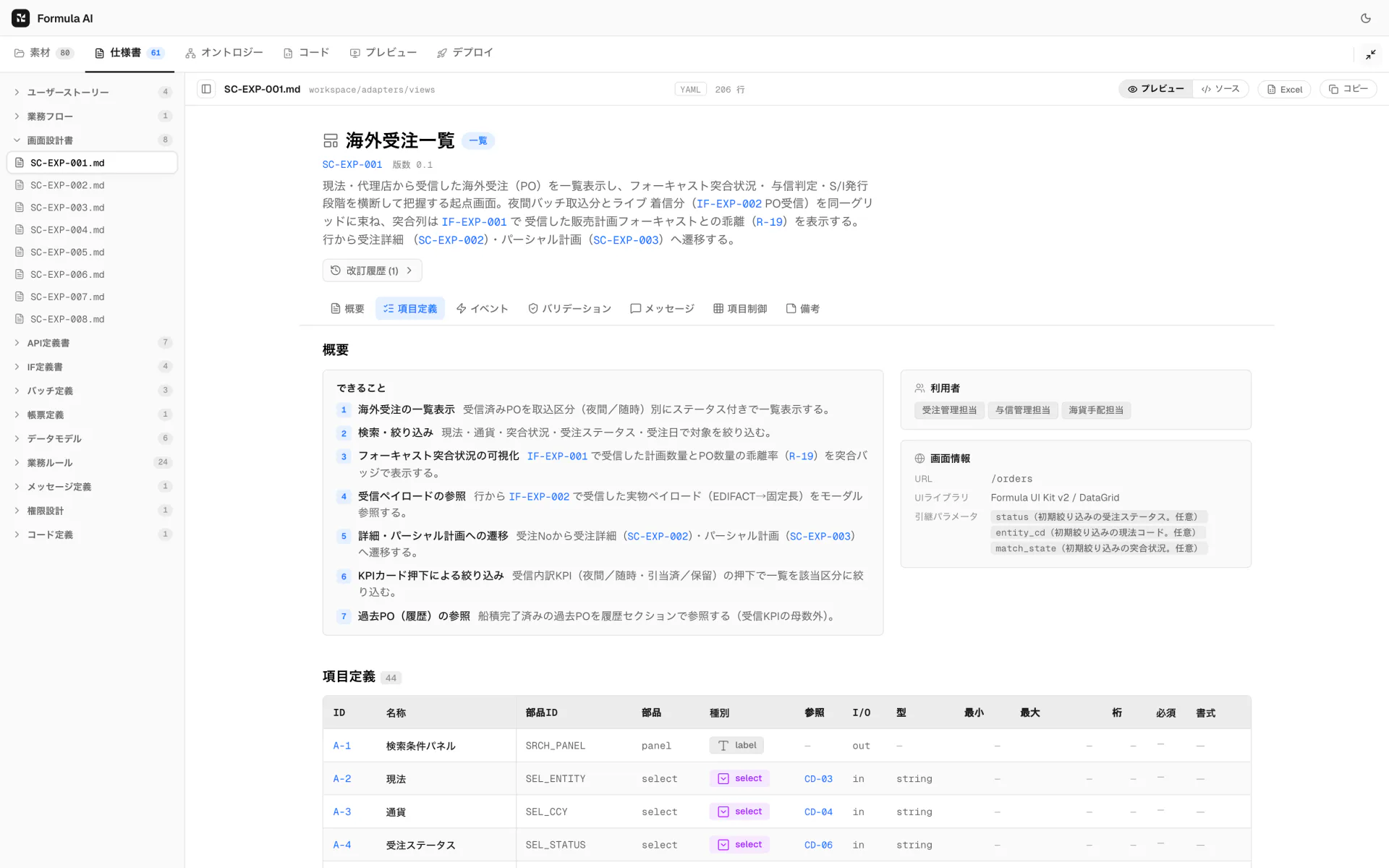Click the screen layout icon beside 海外受注一覧

coord(331,140)
